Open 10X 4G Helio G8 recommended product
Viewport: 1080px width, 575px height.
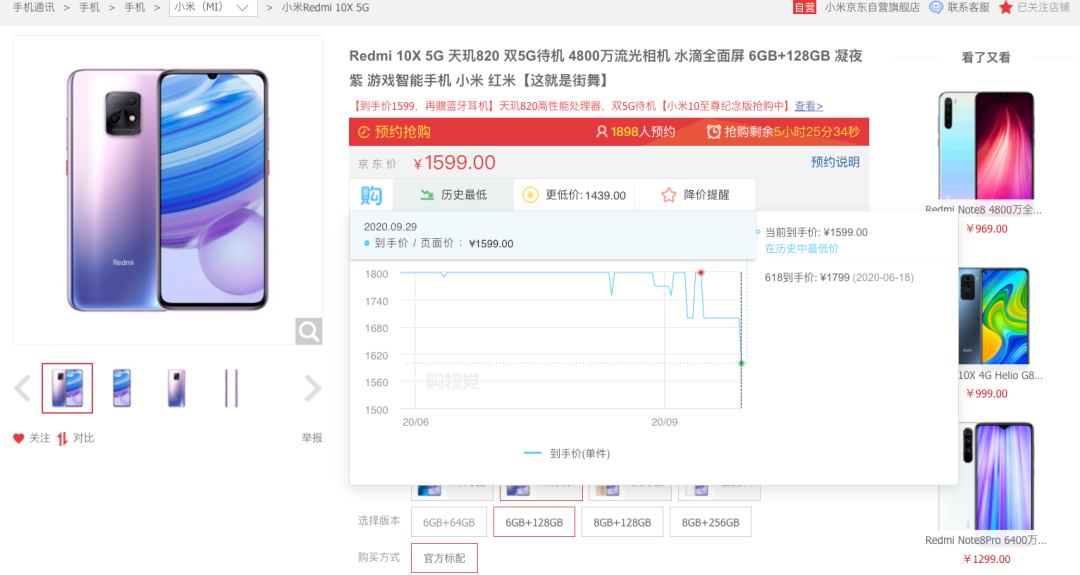994,316
